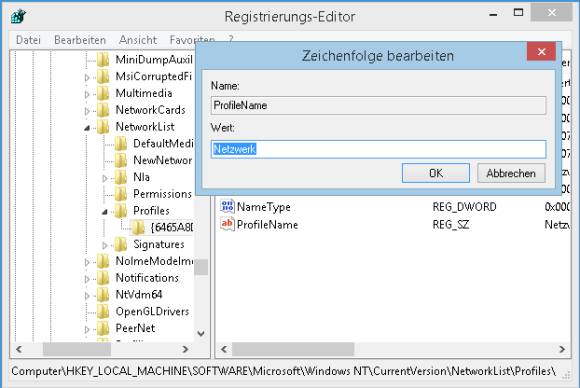This screenshot has height=388, width=580.
Task: Click the read-only Name field ProfileName
Action: [378, 105]
